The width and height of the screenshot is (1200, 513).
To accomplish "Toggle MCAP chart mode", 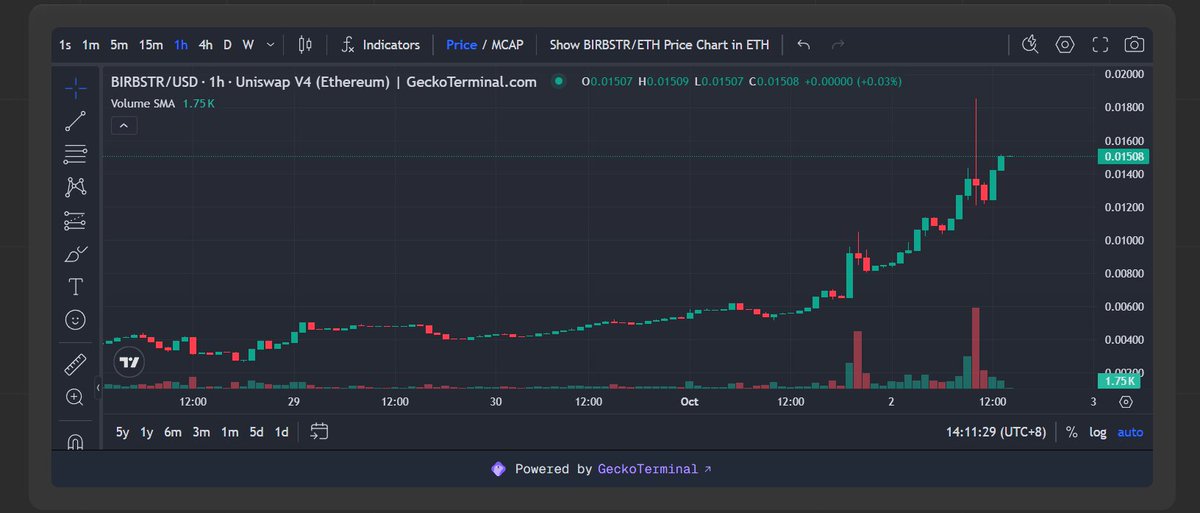I will [x=507, y=45].
